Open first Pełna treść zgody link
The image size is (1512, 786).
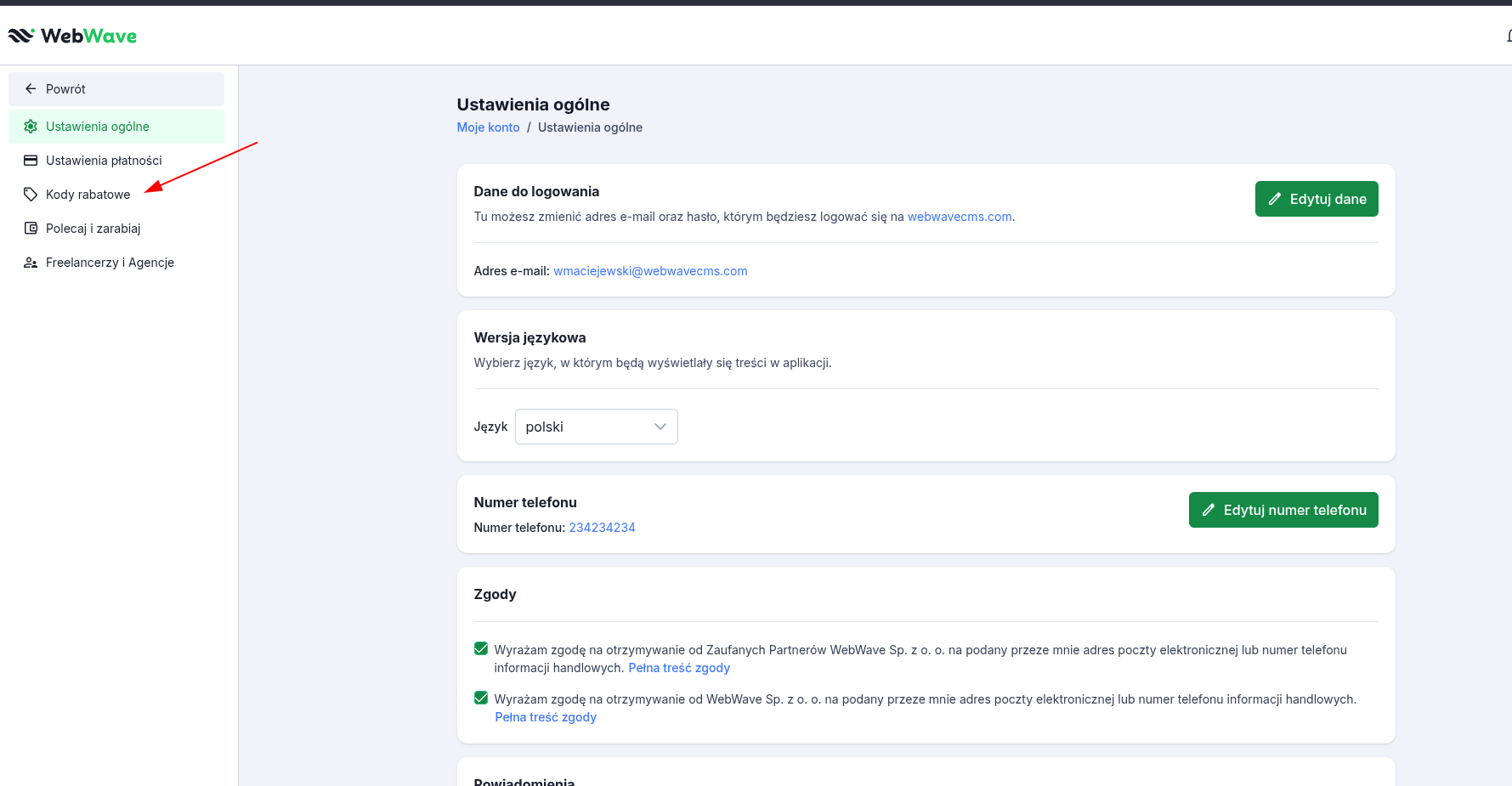coord(678,668)
